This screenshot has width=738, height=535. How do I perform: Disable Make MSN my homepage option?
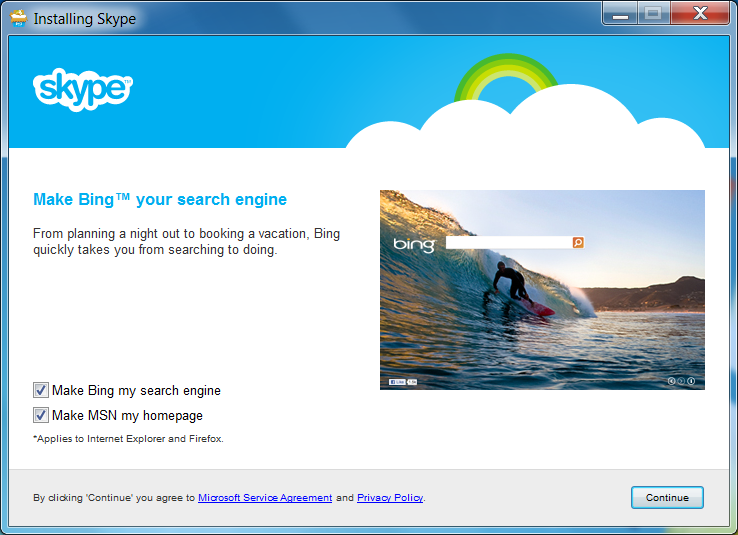[x=41, y=415]
